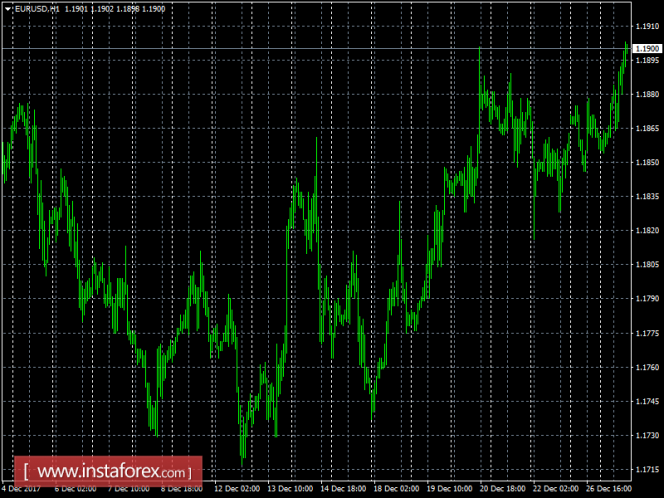Select the 1.1865 price level label
The width and height of the screenshot is (664, 498).
[x=647, y=128]
